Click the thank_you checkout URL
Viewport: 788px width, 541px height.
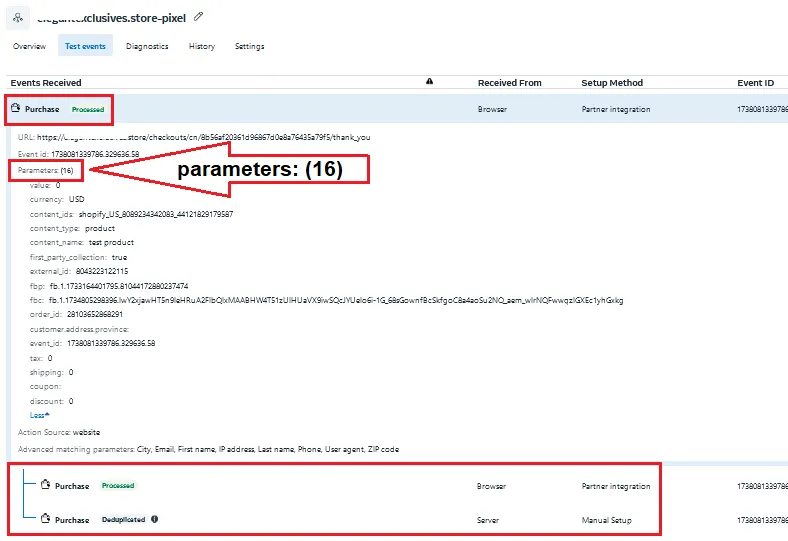pyautogui.click(x=204, y=137)
